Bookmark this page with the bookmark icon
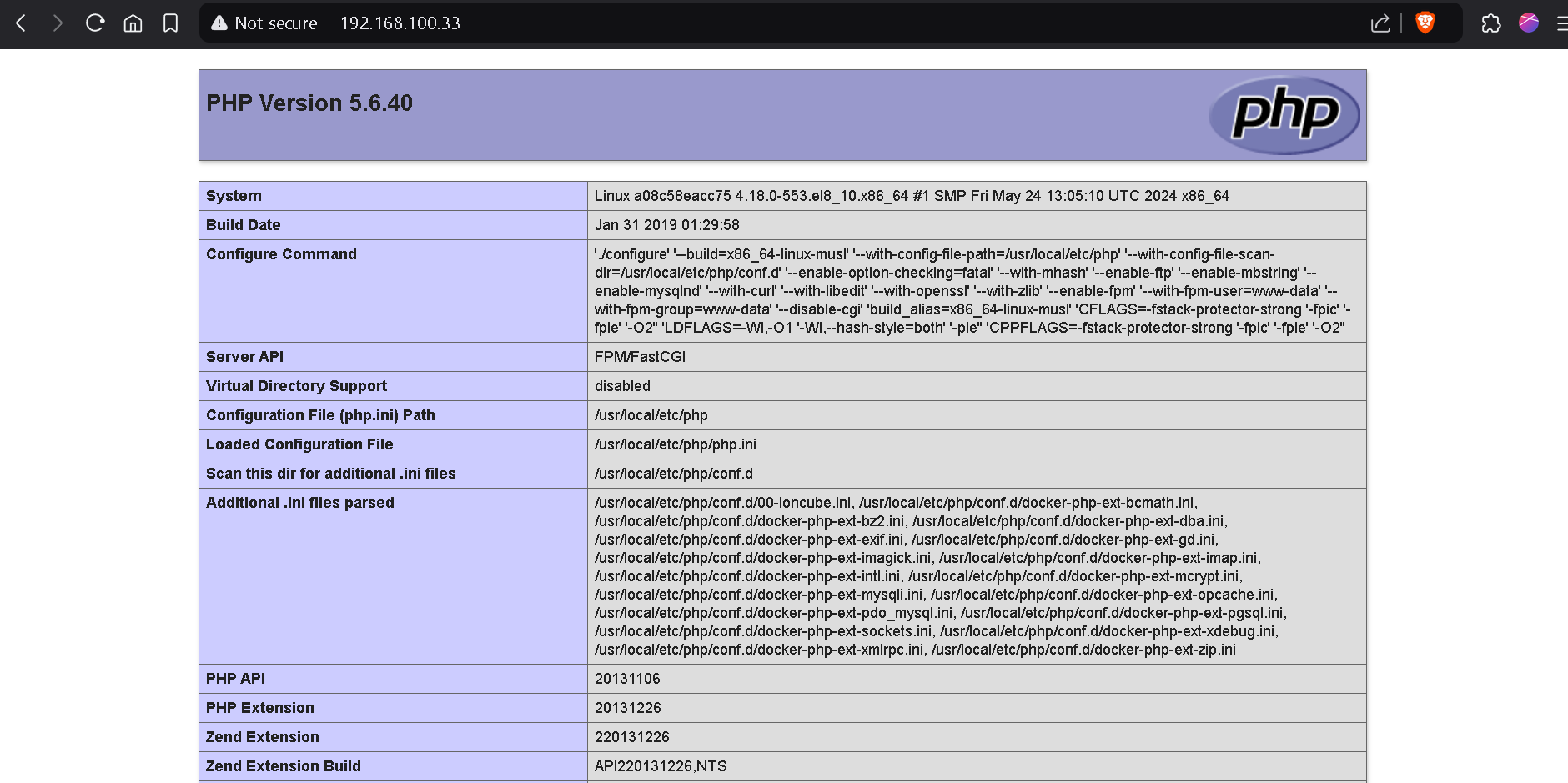This screenshot has height=783, width=1568. [170, 23]
